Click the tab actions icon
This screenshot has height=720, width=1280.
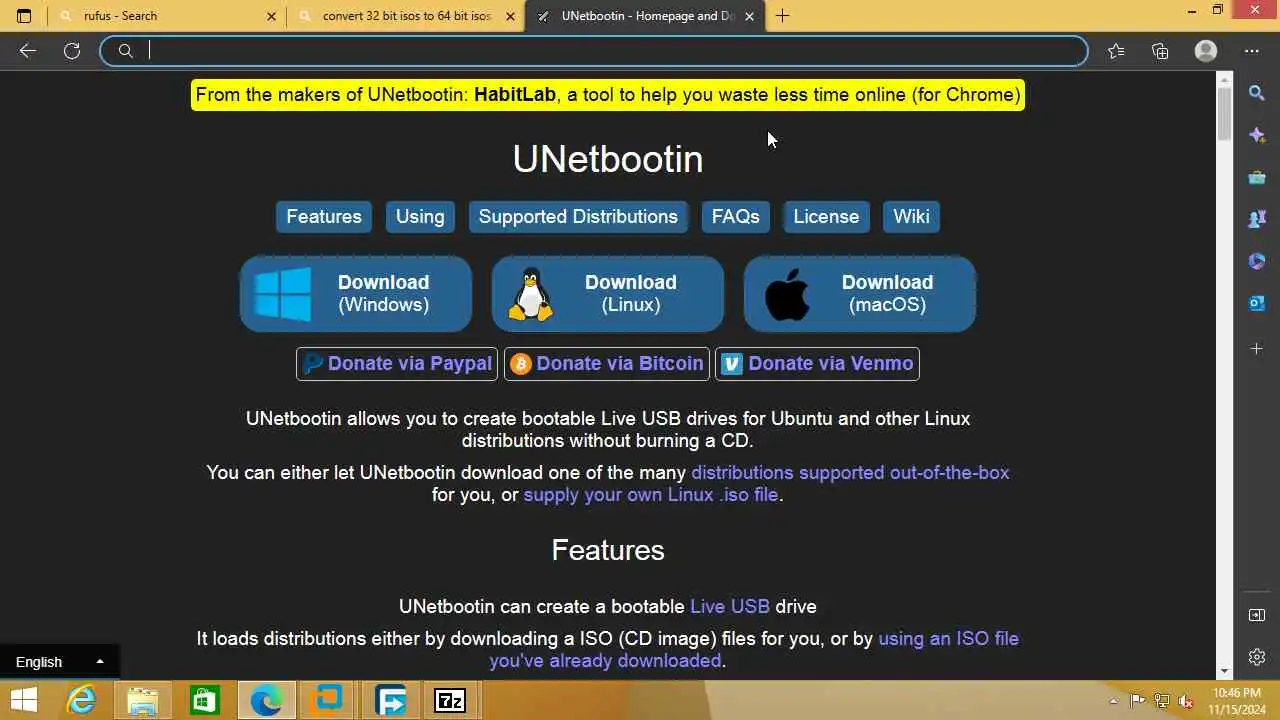(24, 16)
